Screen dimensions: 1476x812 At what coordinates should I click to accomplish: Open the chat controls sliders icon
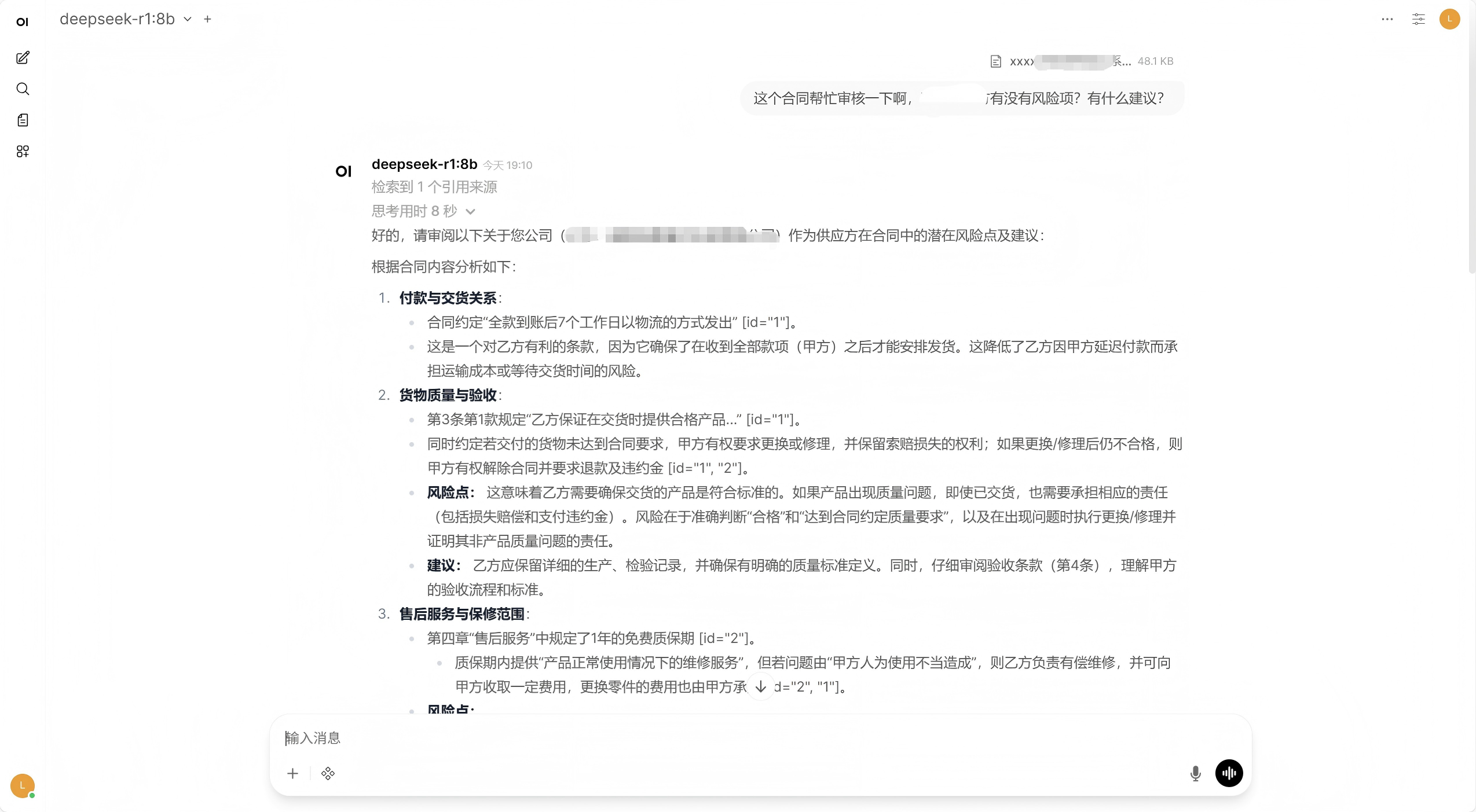click(1418, 19)
